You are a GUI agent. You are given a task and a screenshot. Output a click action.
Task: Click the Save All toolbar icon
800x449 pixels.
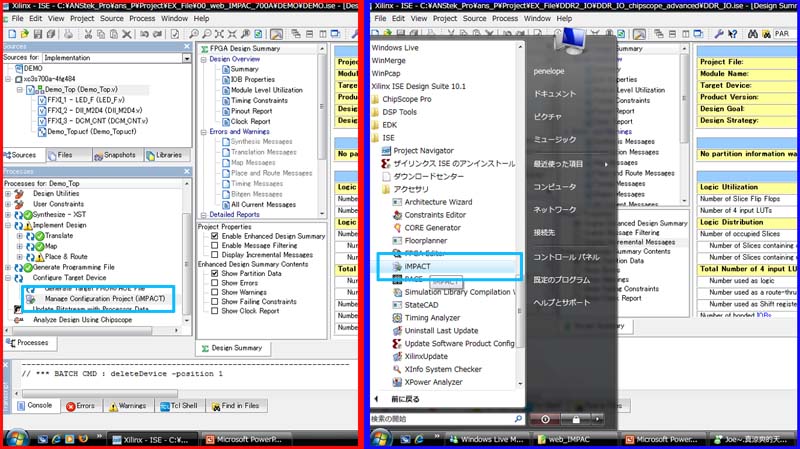51,34
